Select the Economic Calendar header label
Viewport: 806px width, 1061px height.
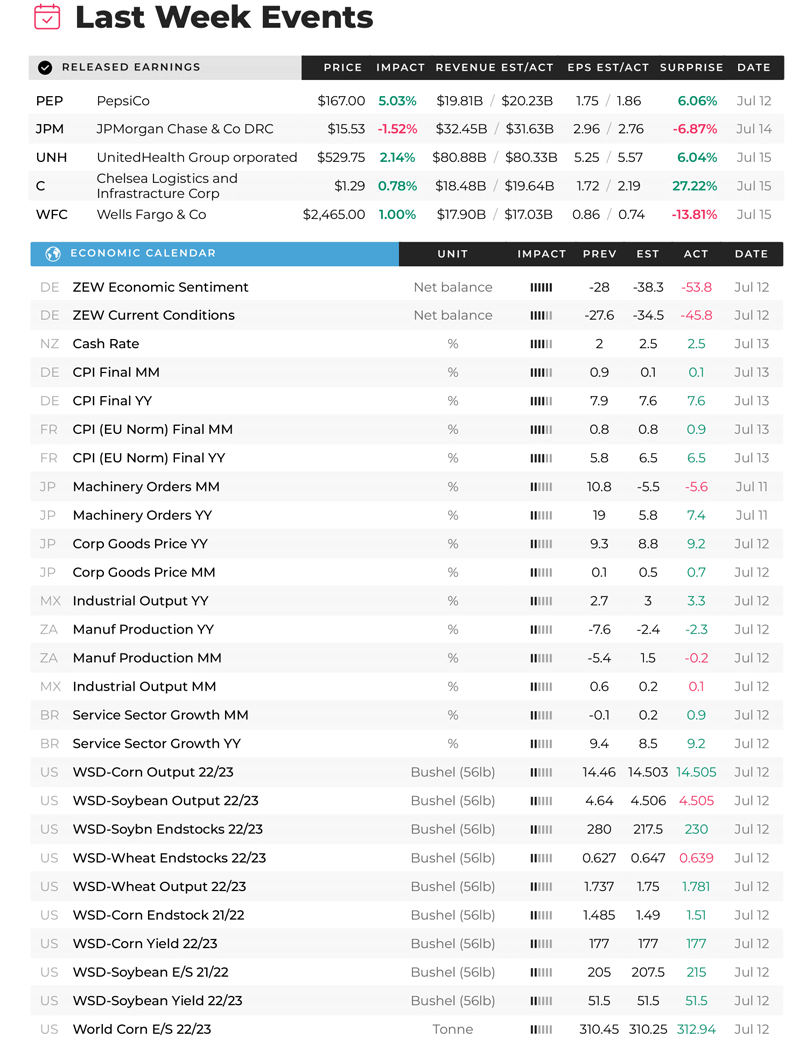(x=143, y=253)
